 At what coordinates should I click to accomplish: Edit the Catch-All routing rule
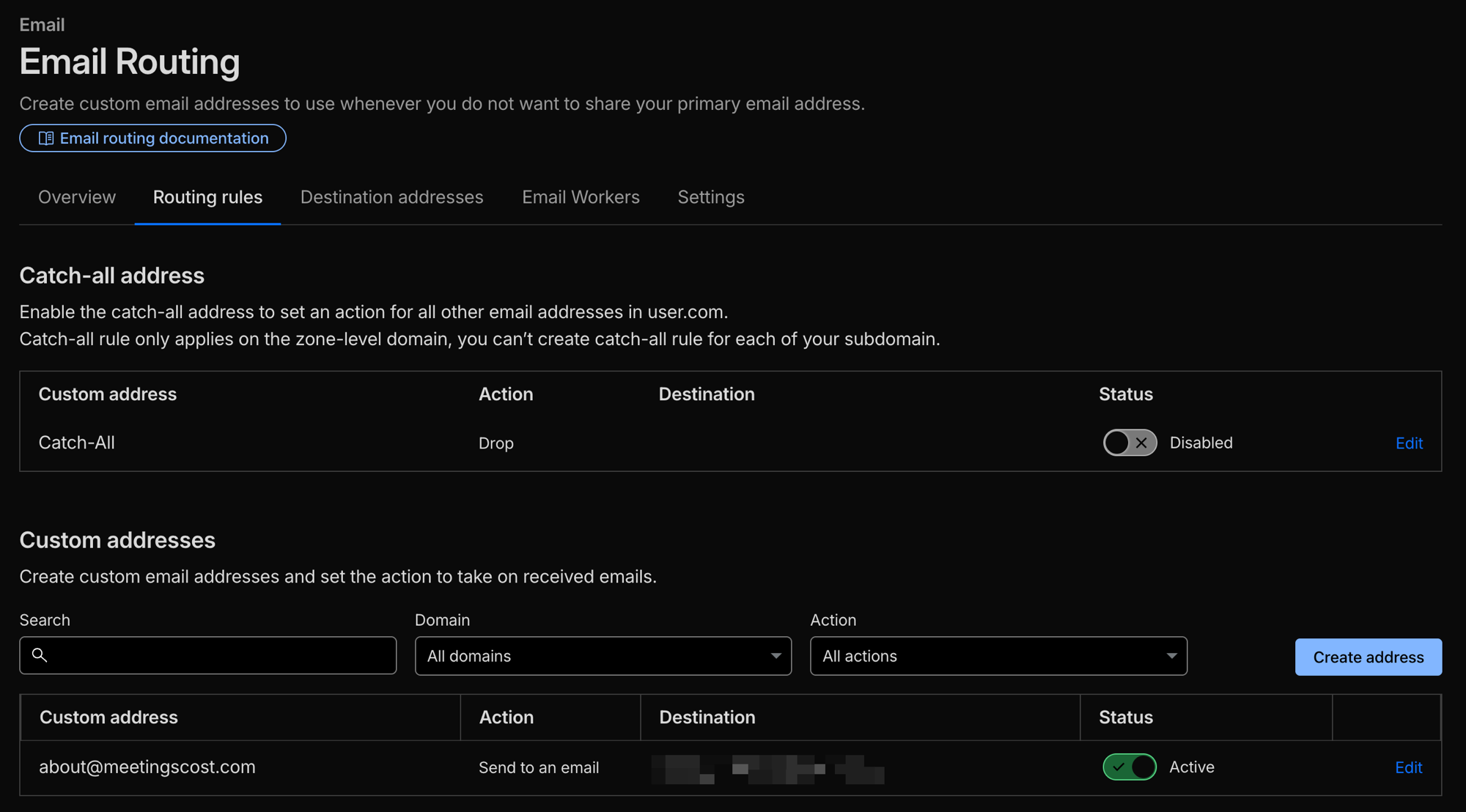point(1409,443)
